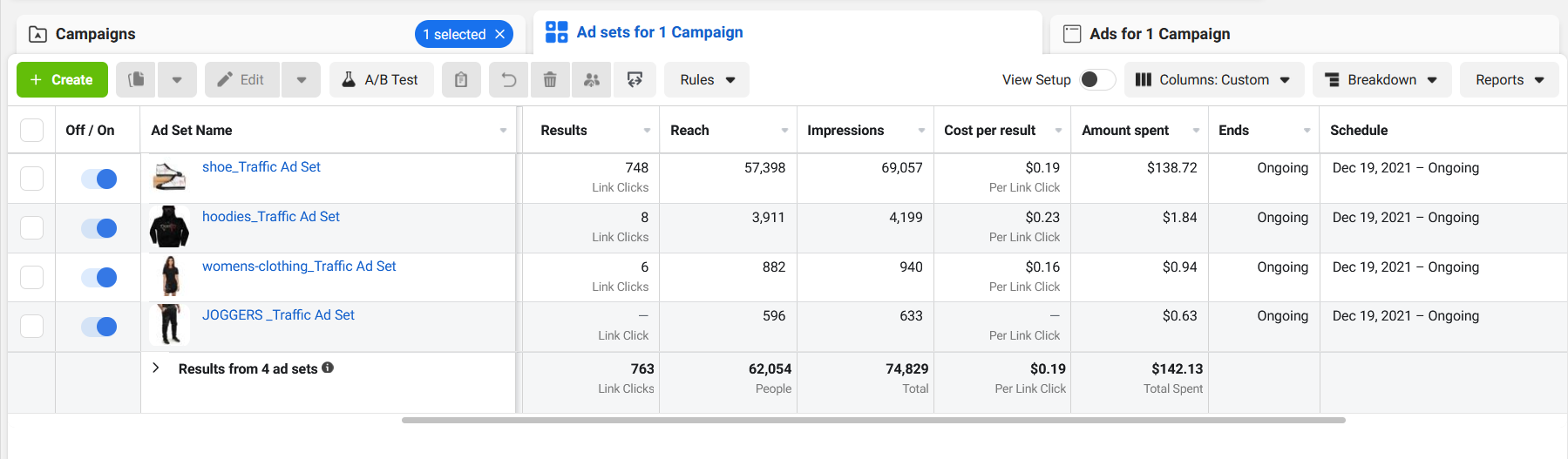Switch to the Ads for 1 Campaign tab
The width and height of the screenshot is (1568, 459).
point(1159,34)
